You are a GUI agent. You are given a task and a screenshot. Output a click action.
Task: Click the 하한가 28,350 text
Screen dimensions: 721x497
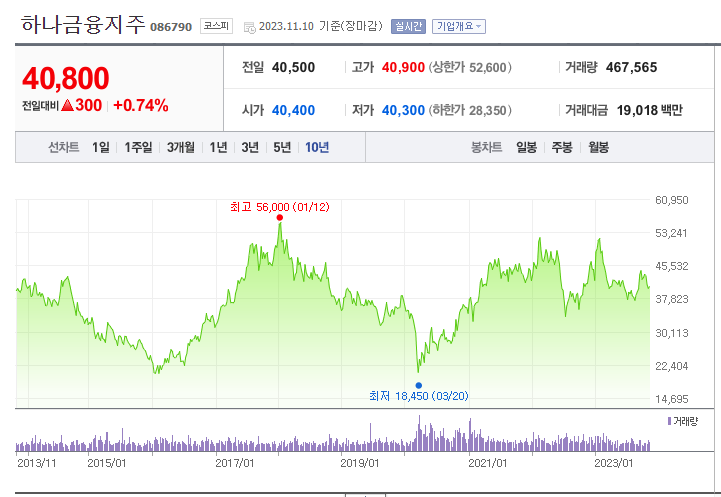[x=470, y=110]
